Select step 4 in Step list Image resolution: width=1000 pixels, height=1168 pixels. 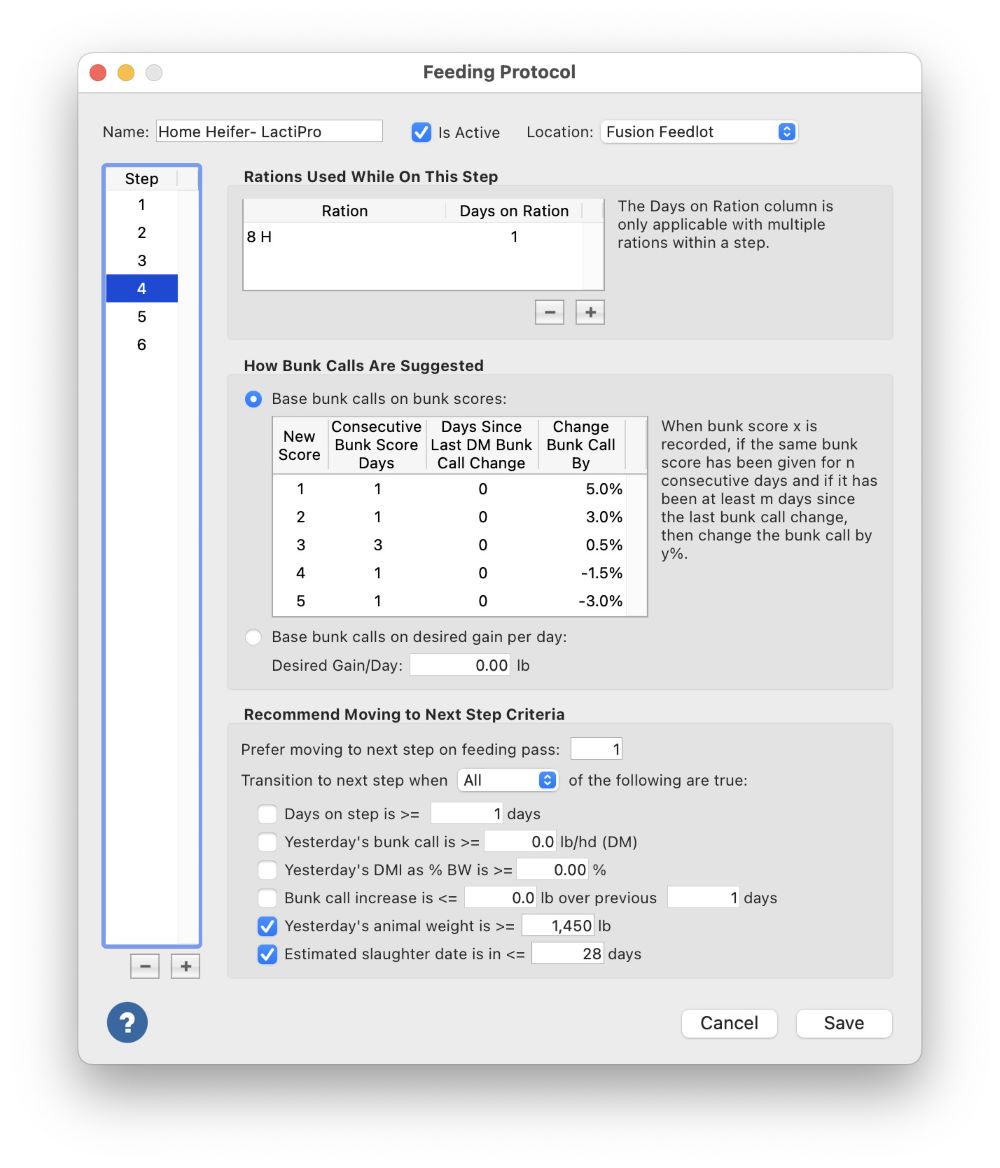(142, 288)
